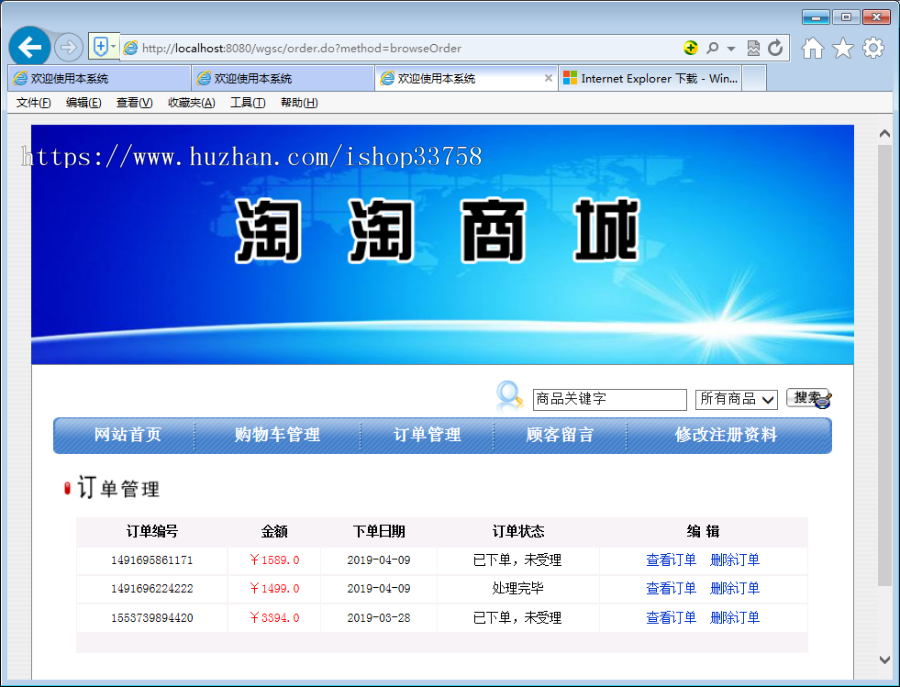900x687 pixels.
Task: Open Favorites via the star icon
Action: tap(841, 47)
